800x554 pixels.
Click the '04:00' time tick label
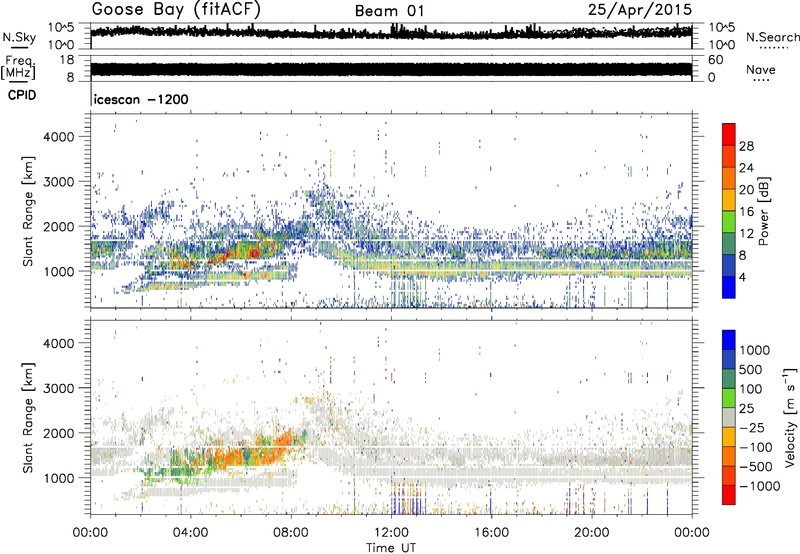190,533
